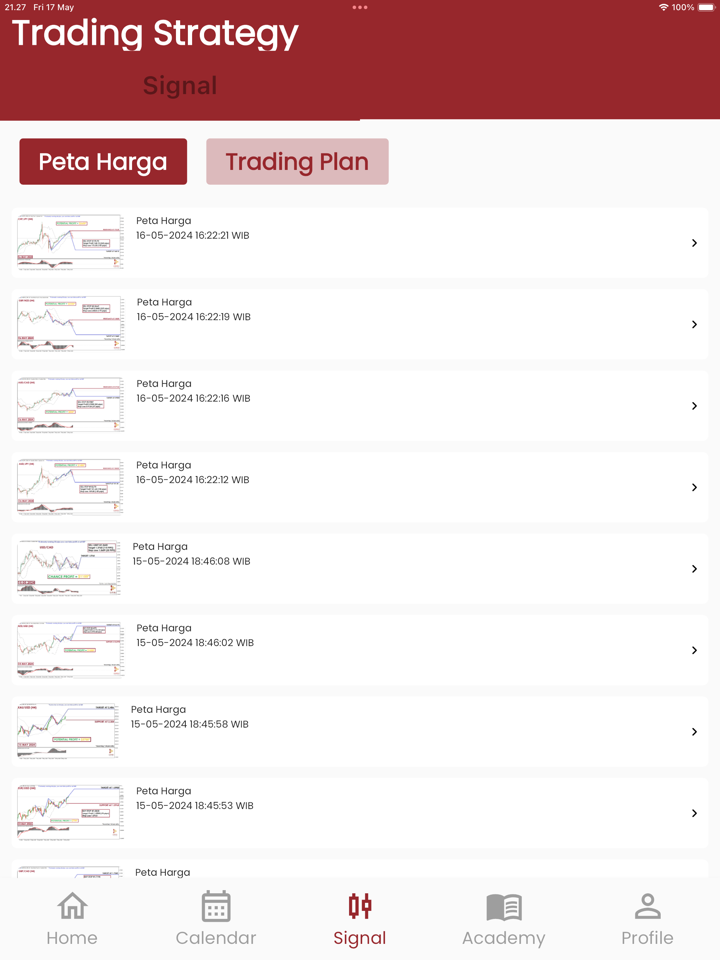Tap the Wi-Fi icon in status bar

tap(663, 7)
